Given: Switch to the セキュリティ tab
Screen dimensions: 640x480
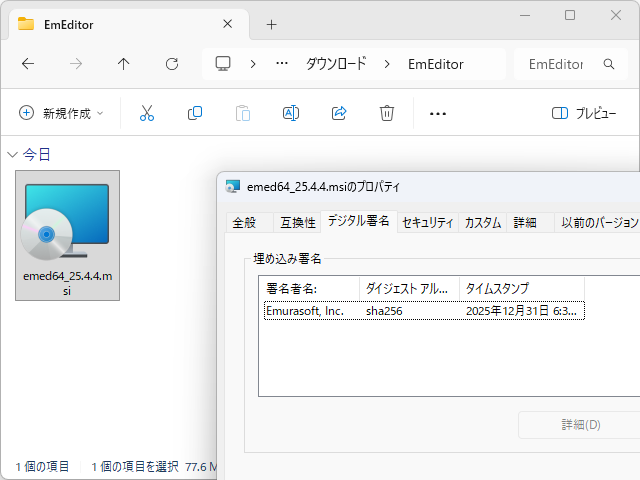Looking at the screenshot, I should tap(427, 222).
